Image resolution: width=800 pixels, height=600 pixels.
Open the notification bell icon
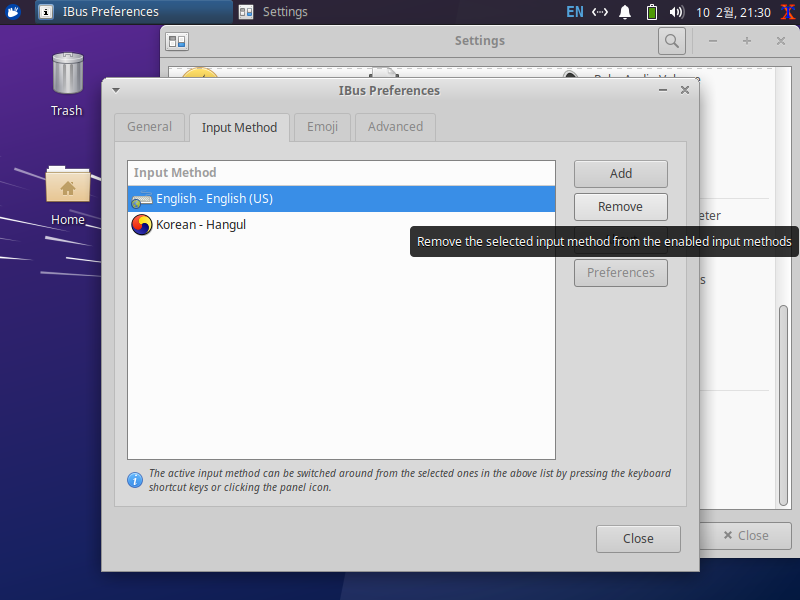[624, 12]
